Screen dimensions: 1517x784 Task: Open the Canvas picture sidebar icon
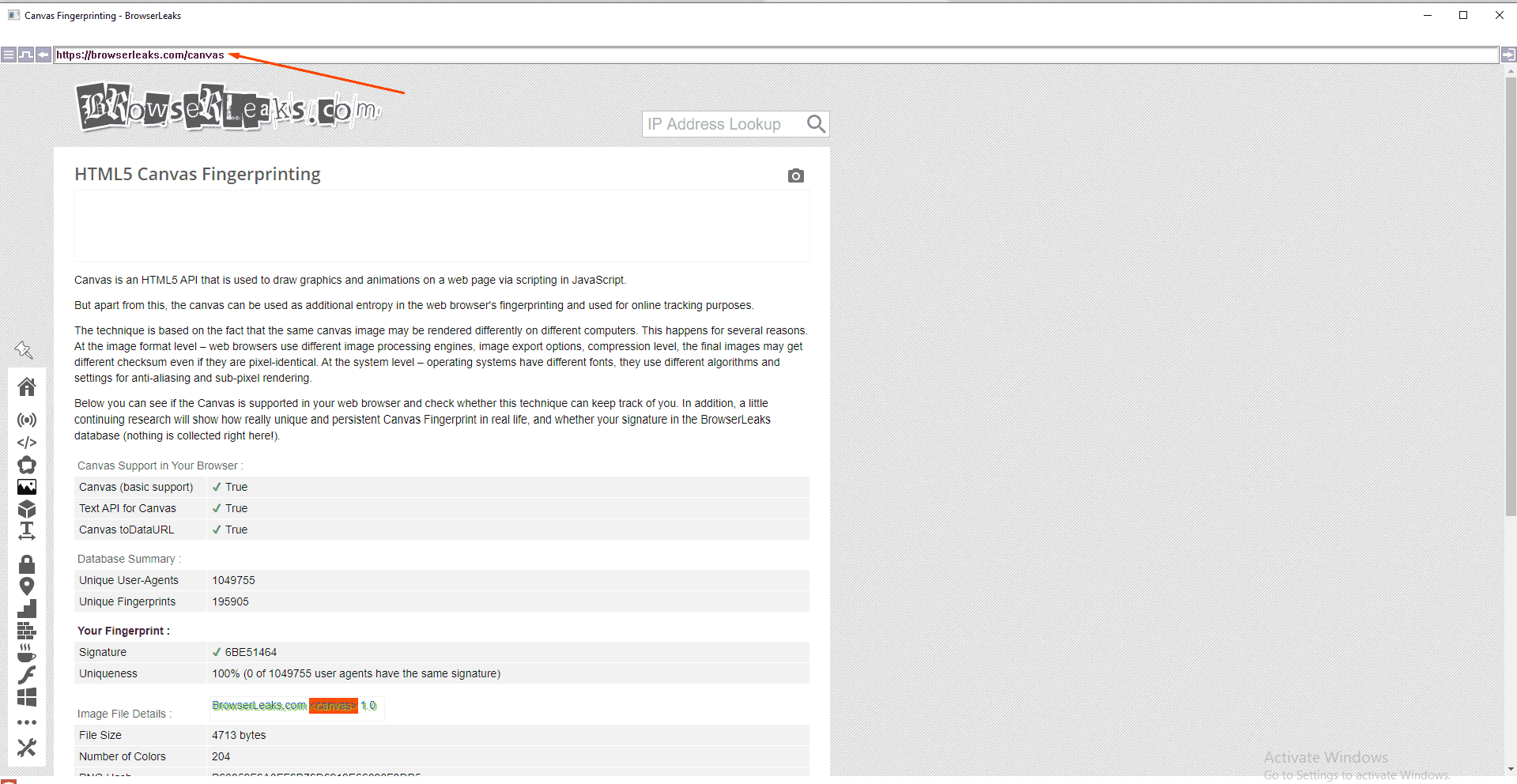[x=27, y=487]
